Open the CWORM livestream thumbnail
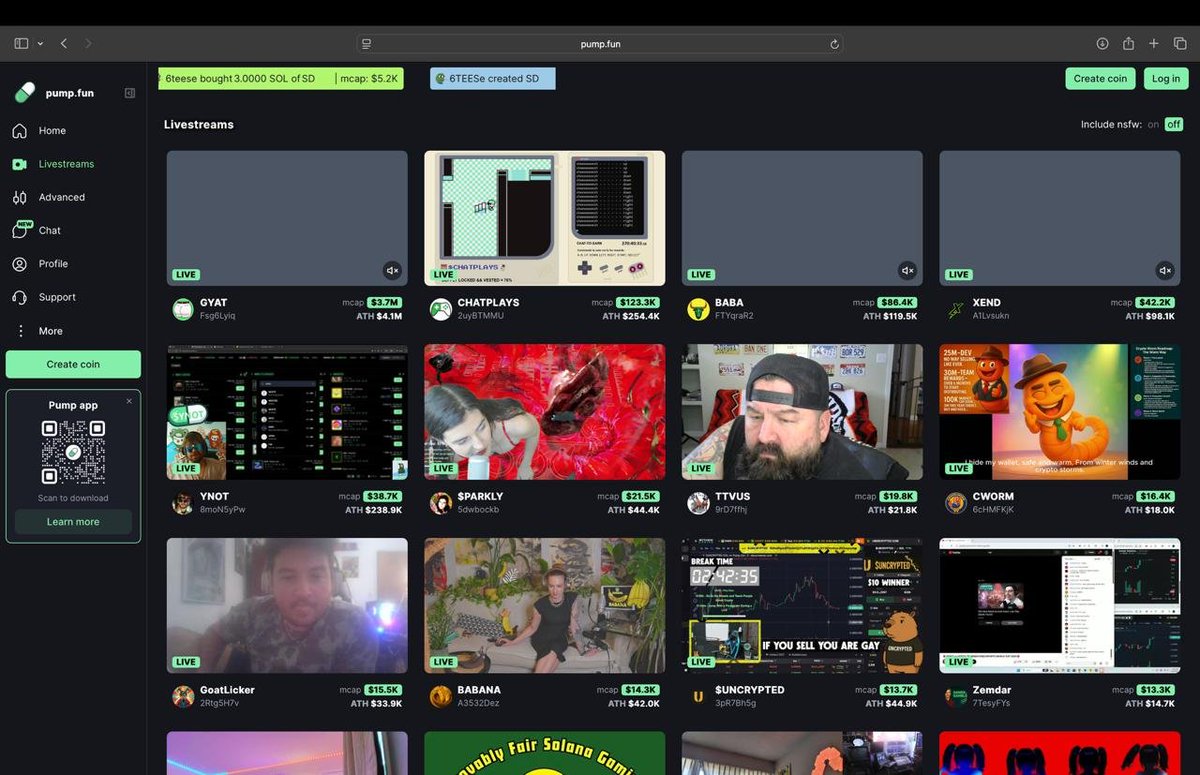This screenshot has width=1200, height=775. 1060,412
